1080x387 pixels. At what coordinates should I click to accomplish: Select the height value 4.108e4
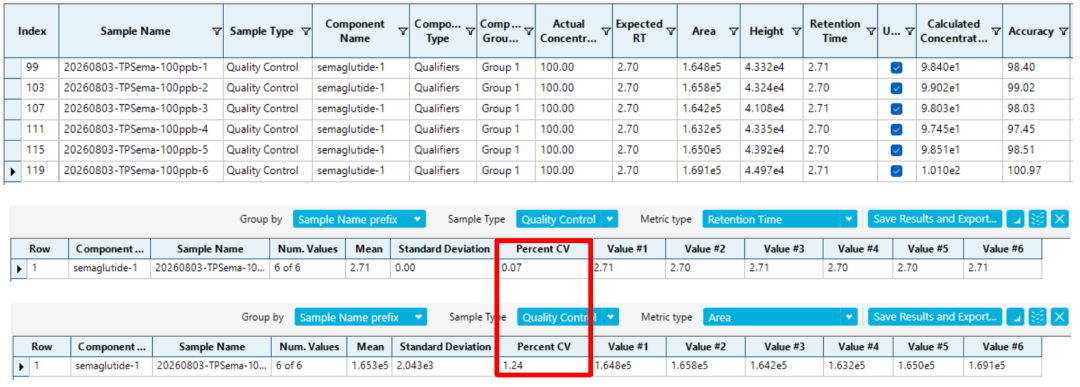(771, 109)
